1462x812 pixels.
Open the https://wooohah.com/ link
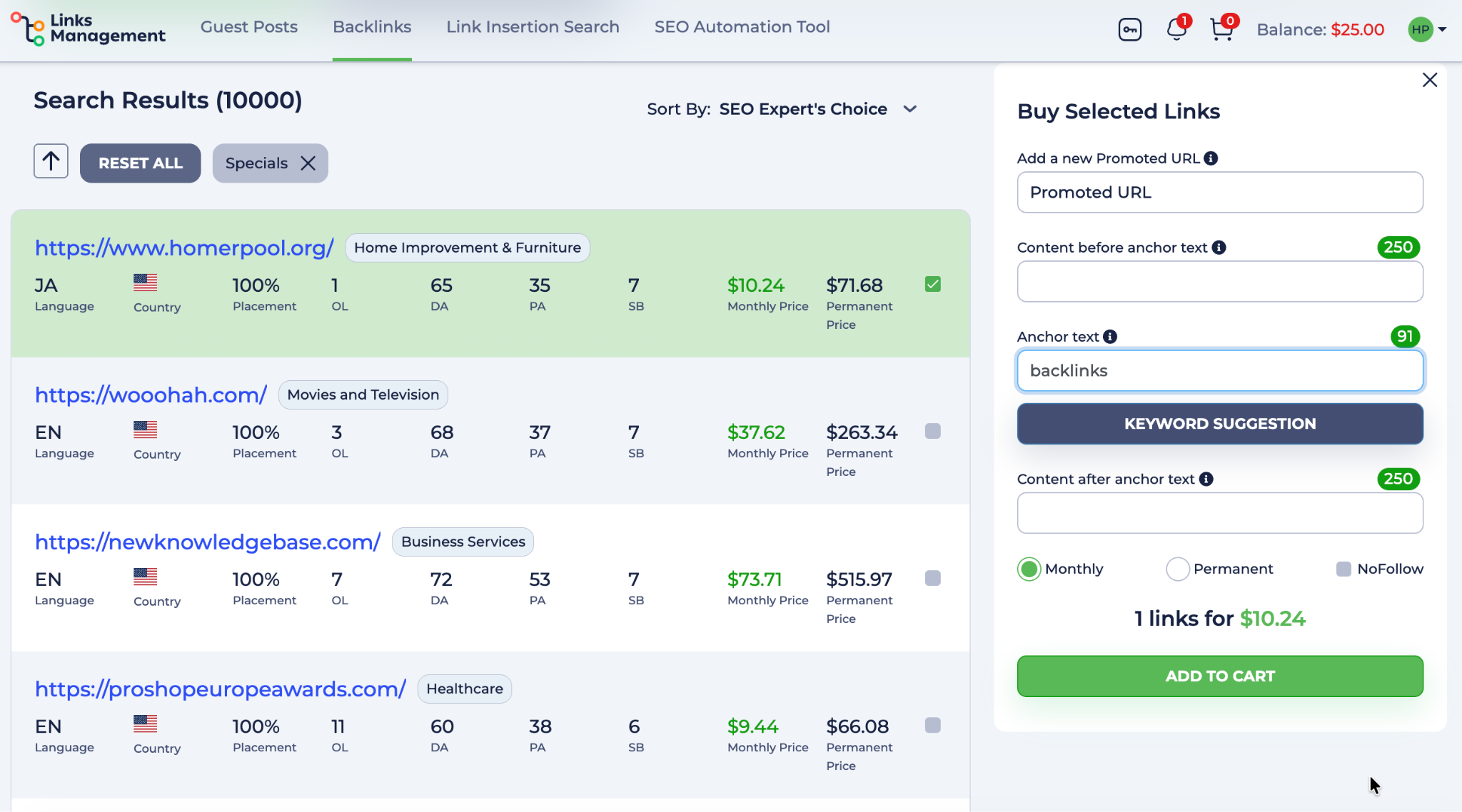tap(151, 395)
